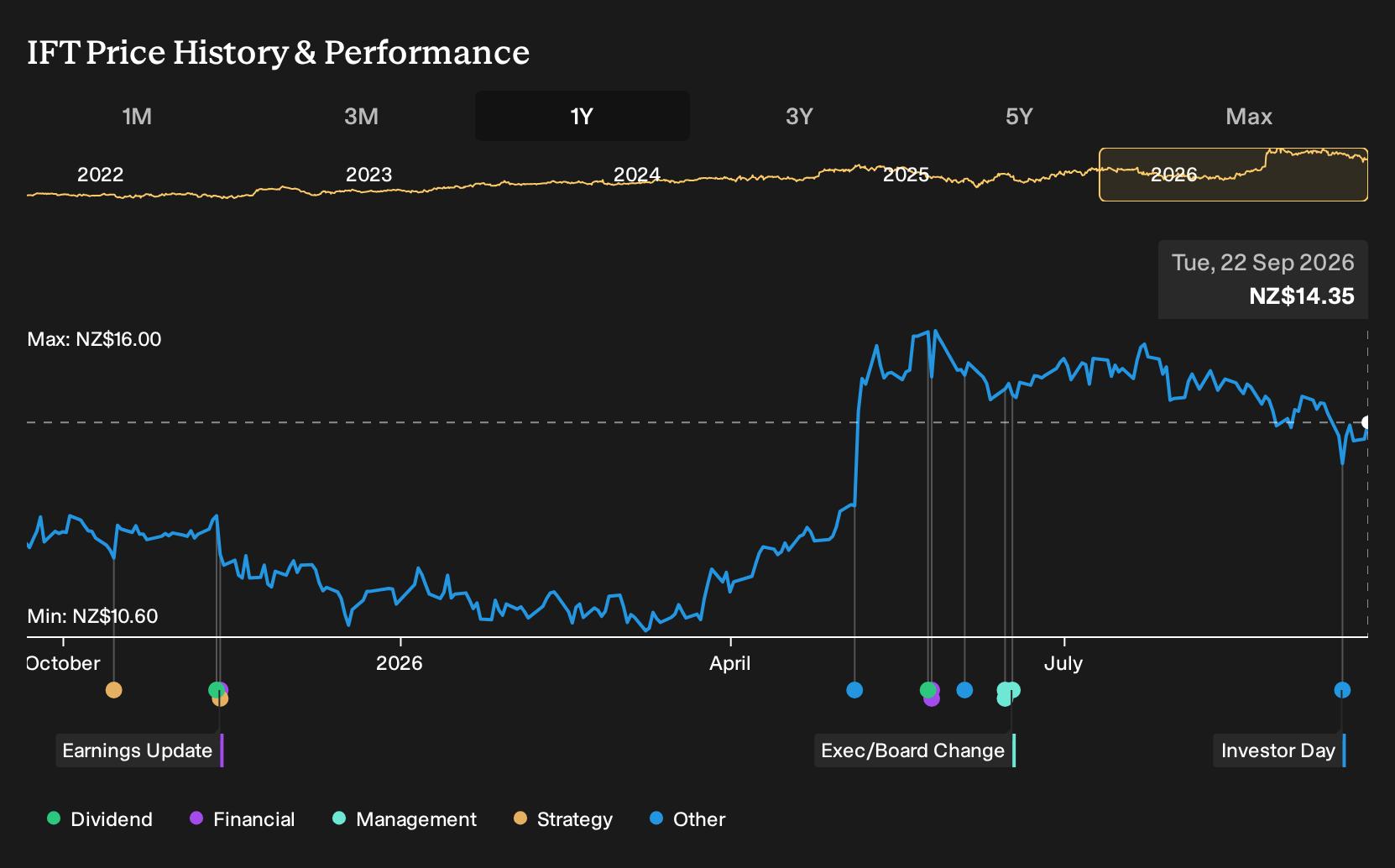This screenshot has width=1395, height=868.
Task: Select the 1Y range tab
Action: click(583, 116)
